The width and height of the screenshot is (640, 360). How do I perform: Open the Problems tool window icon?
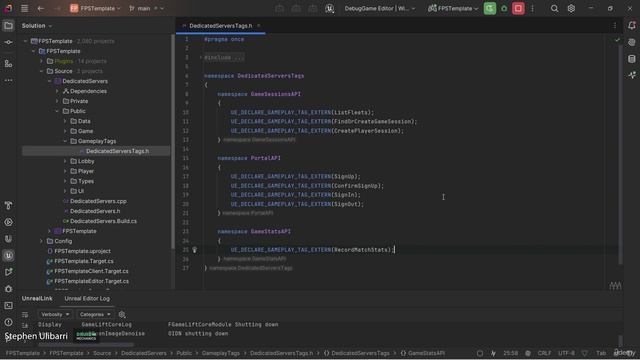pos(8,322)
